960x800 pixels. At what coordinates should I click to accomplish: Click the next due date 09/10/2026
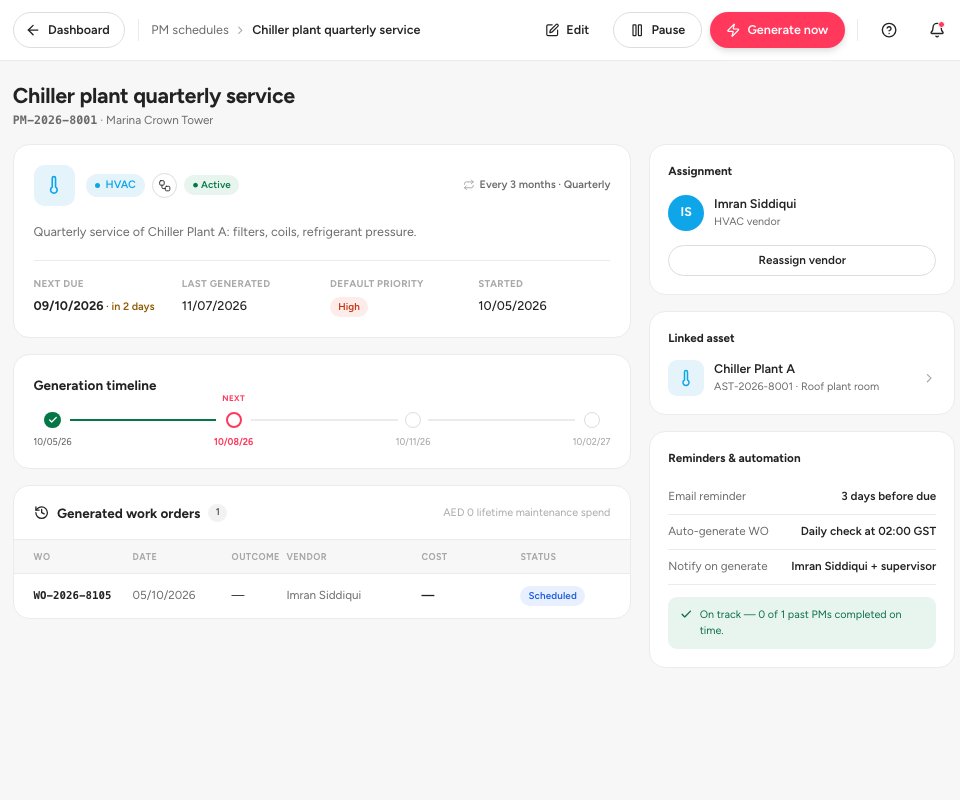click(68, 305)
